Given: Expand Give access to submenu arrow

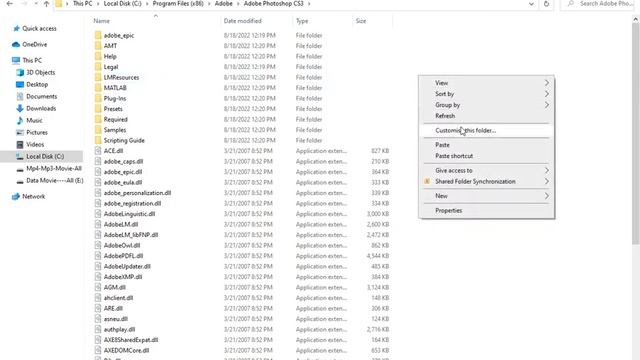Looking at the screenshot, I should coord(547,170).
